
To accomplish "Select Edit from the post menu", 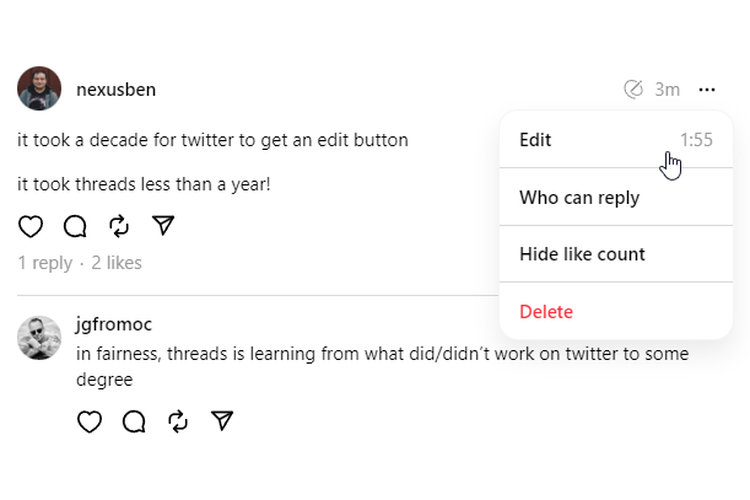I will click(x=536, y=140).
